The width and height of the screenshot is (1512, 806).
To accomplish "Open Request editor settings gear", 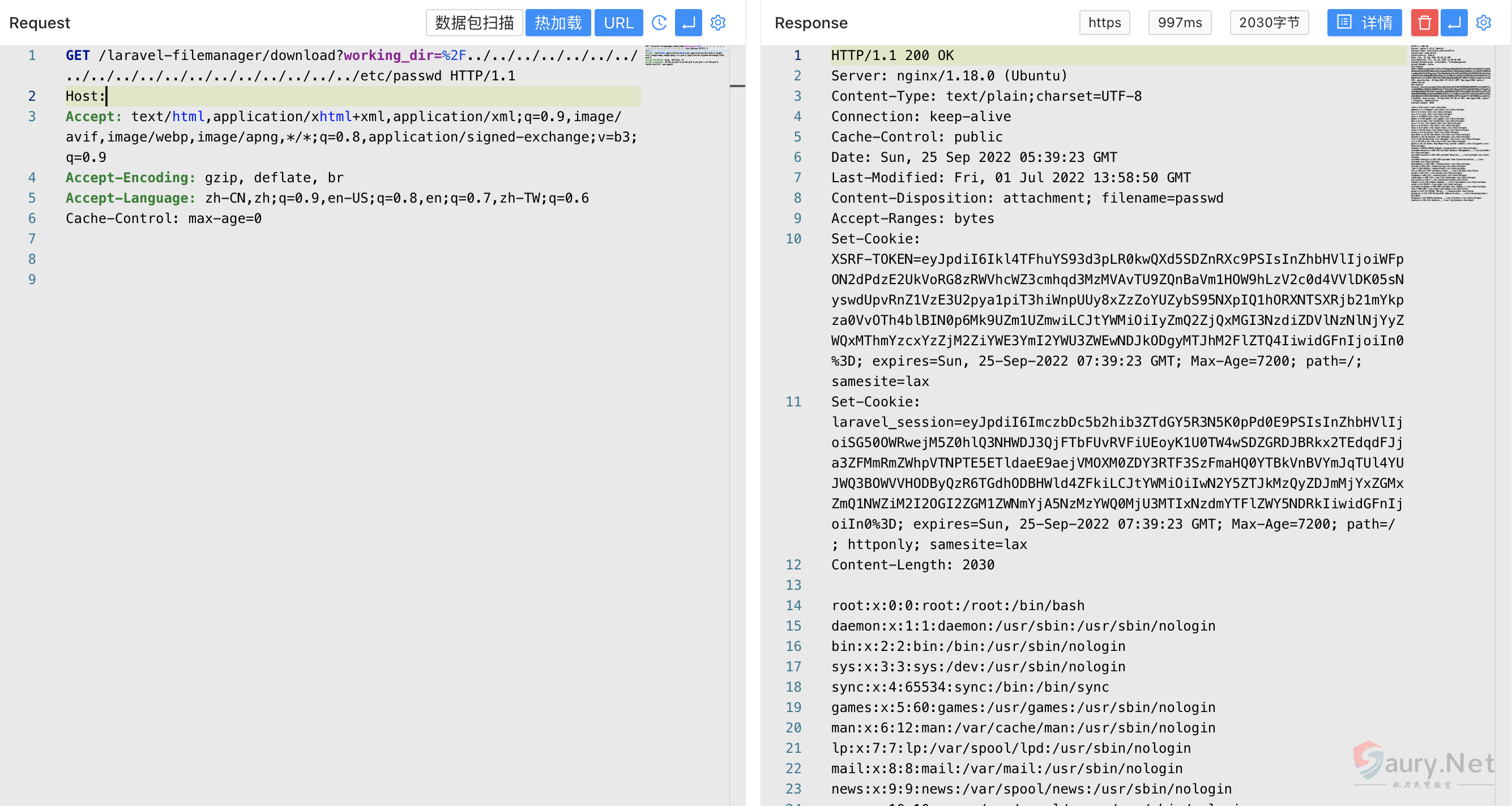I will 718,23.
